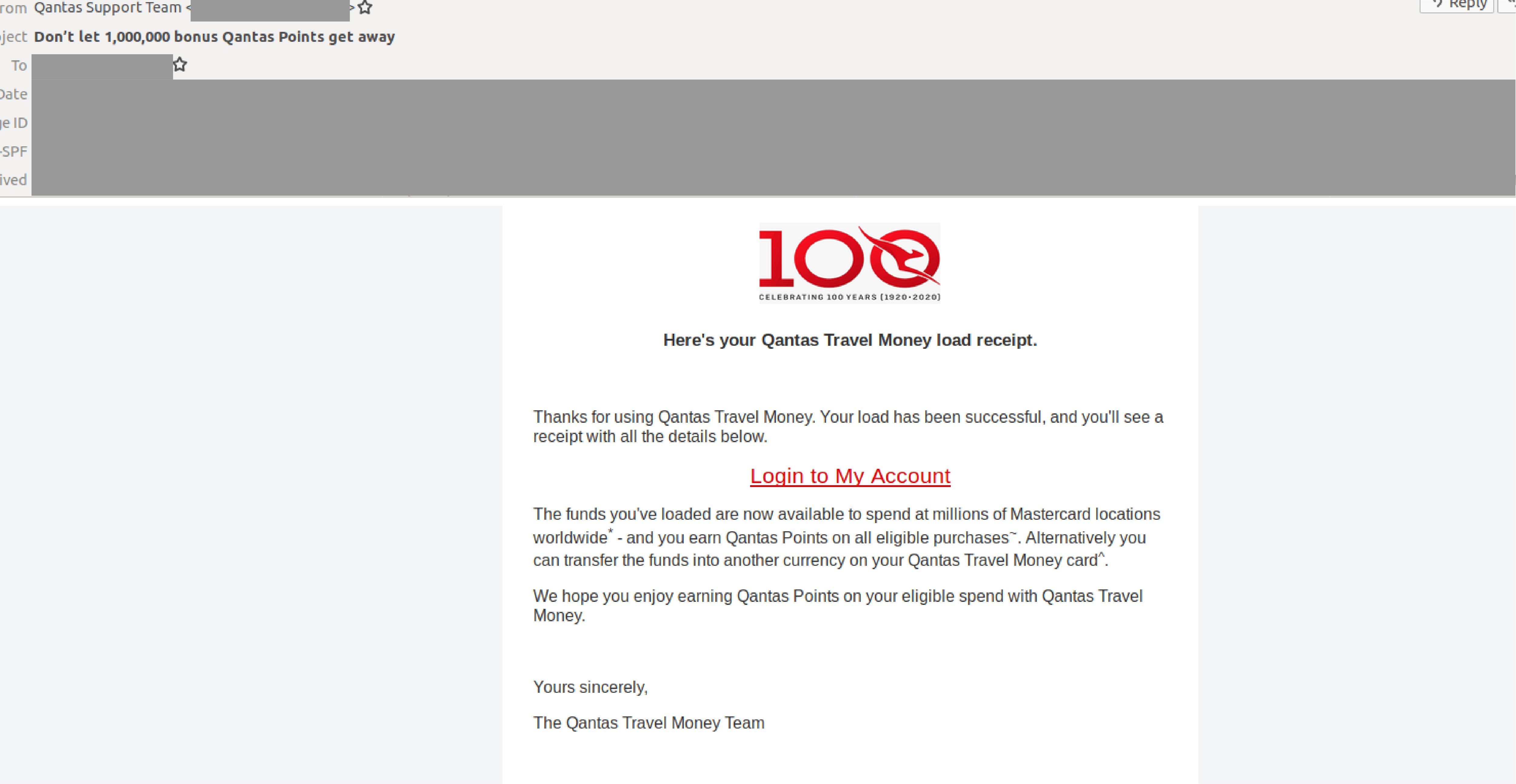Click the heading 'Here's your Qantas Travel Money load receipt.'
Screen dimensions: 1516x784
click(850, 340)
